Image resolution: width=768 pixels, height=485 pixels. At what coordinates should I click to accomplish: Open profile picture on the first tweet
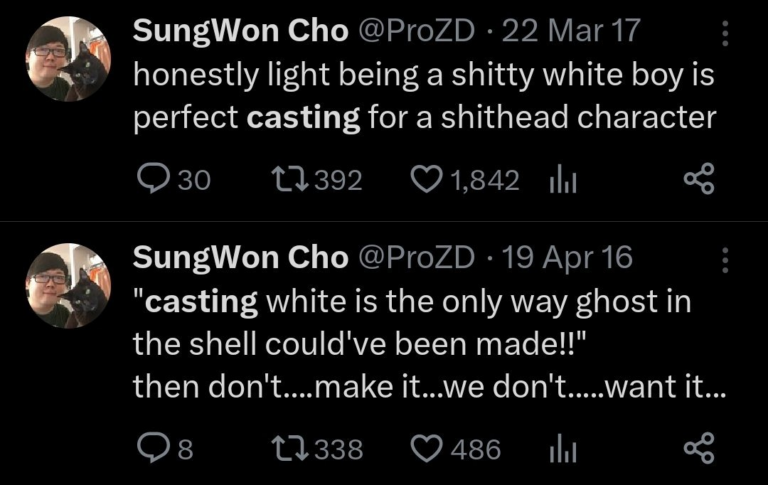click(68, 59)
